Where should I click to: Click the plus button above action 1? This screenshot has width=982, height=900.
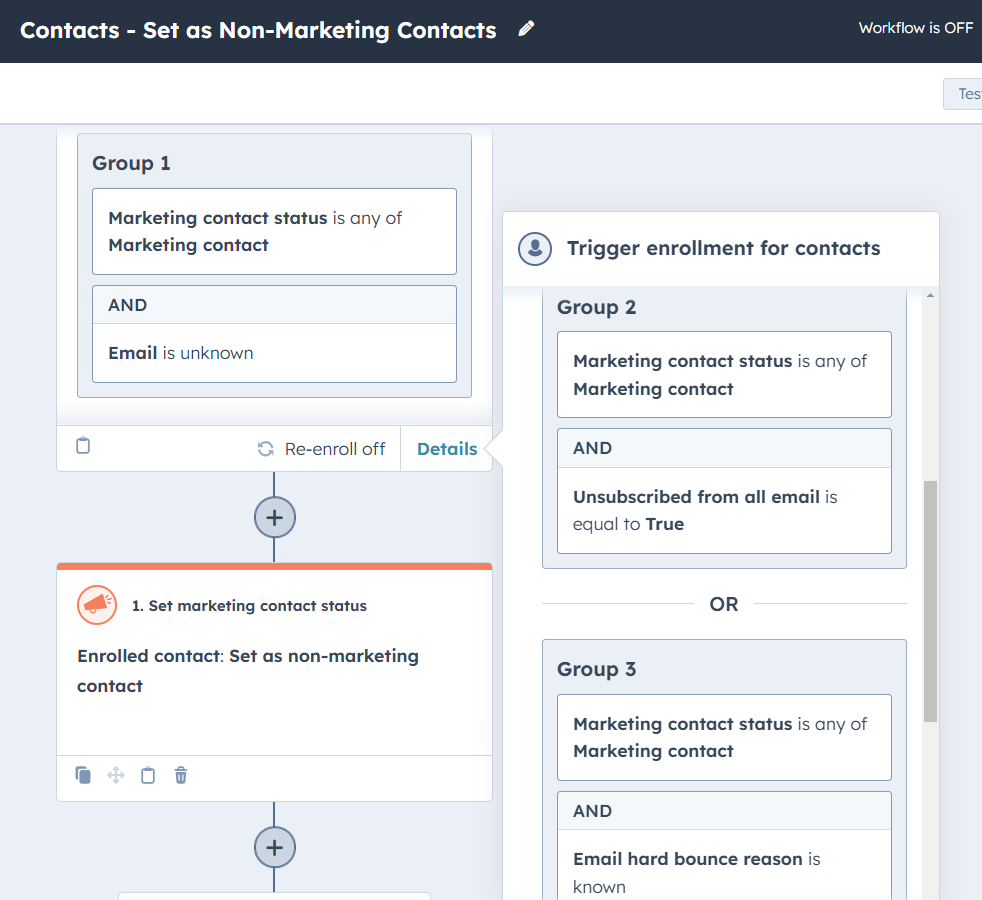click(x=274, y=517)
